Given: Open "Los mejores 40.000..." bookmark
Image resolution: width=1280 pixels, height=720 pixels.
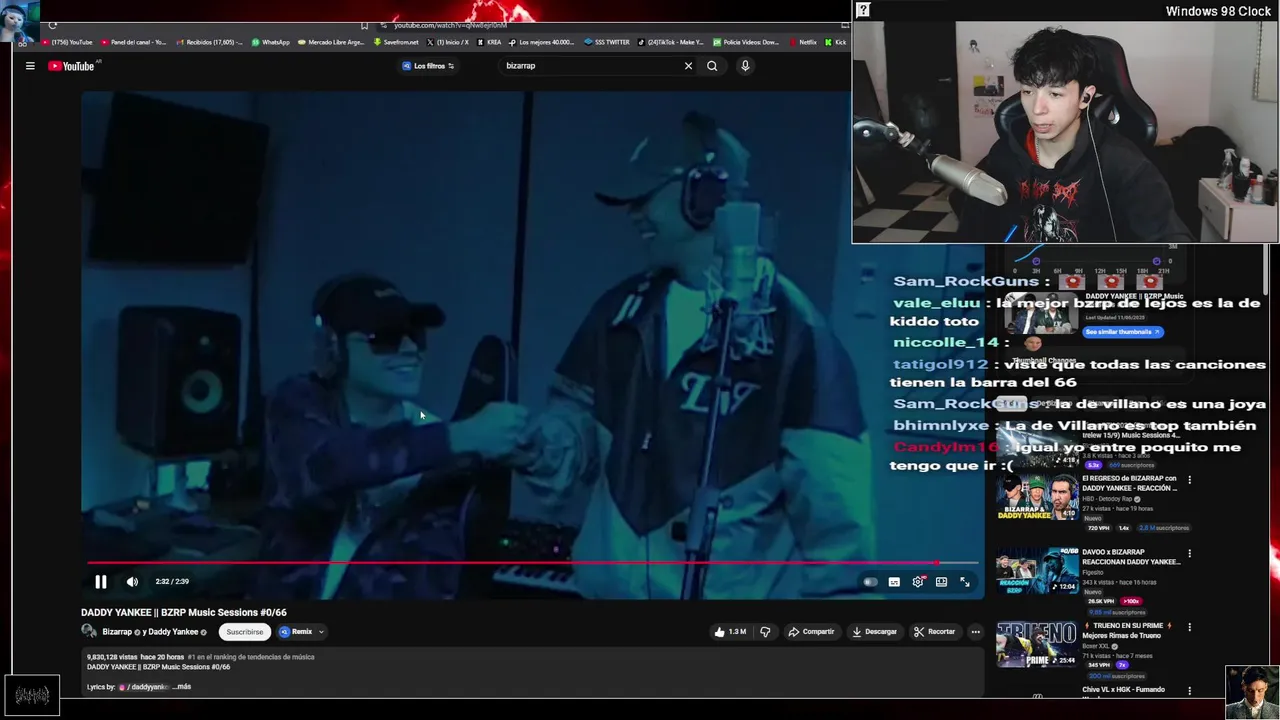Looking at the screenshot, I should tap(541, 42).
